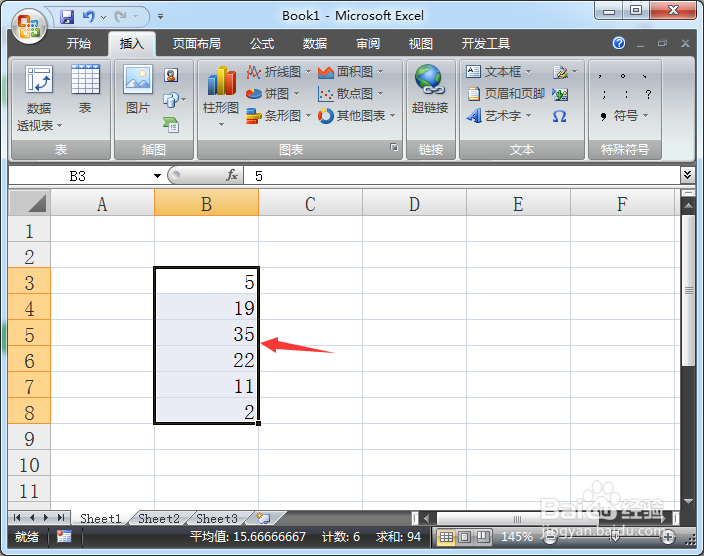This screenshot has height=556, width=704.
Task: Select the cell containing 22
Action: (207, 360)
